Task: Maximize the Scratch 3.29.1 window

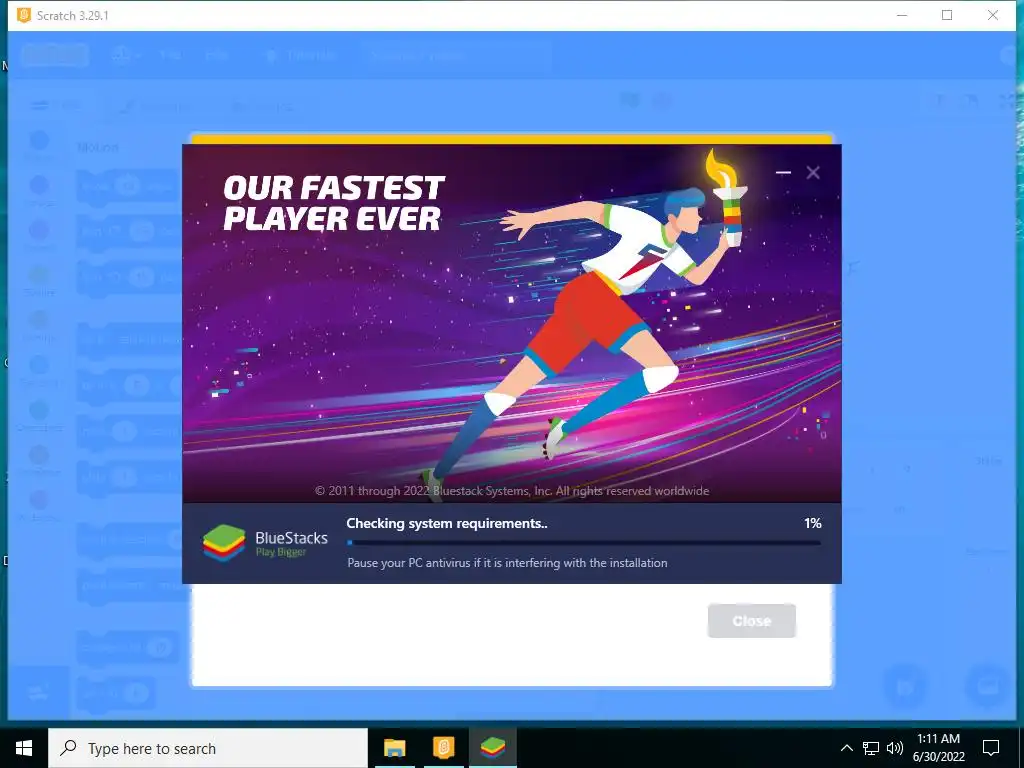Action: pyautogui.click(x=947, y=15)
